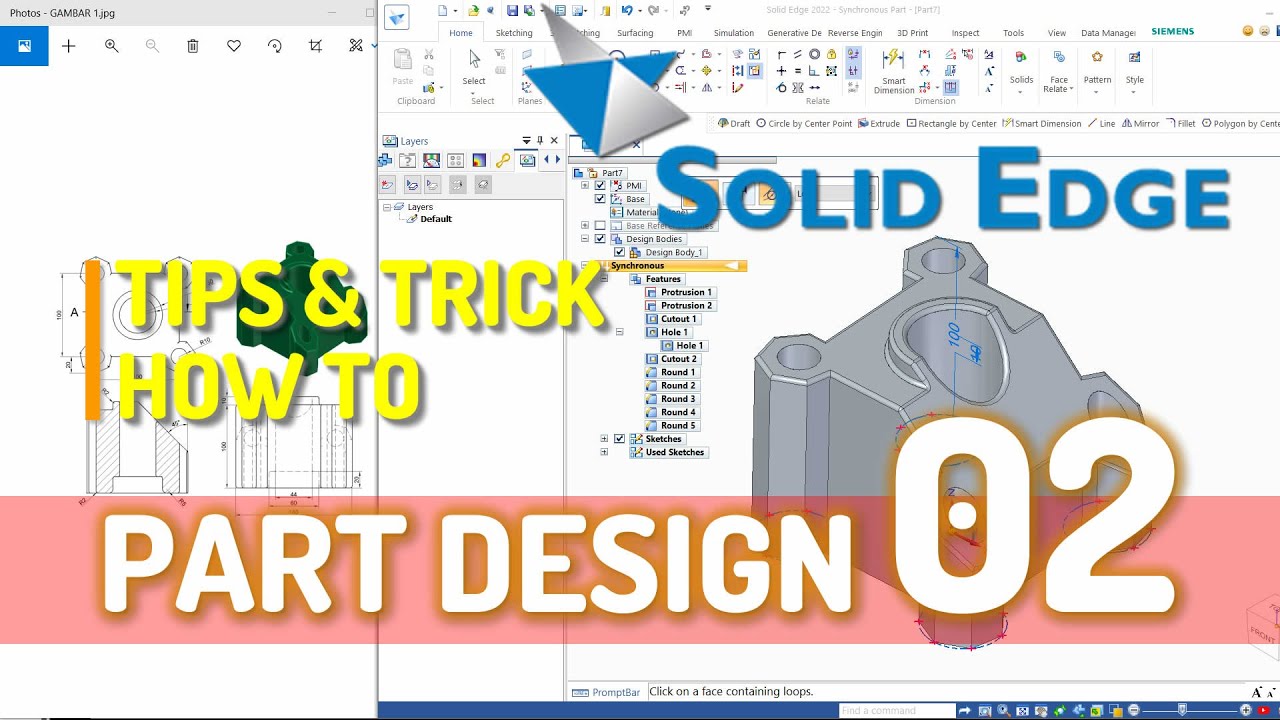1280x720 pixels.
Task: Expand the Sketches node
Action: coord(604,439)
